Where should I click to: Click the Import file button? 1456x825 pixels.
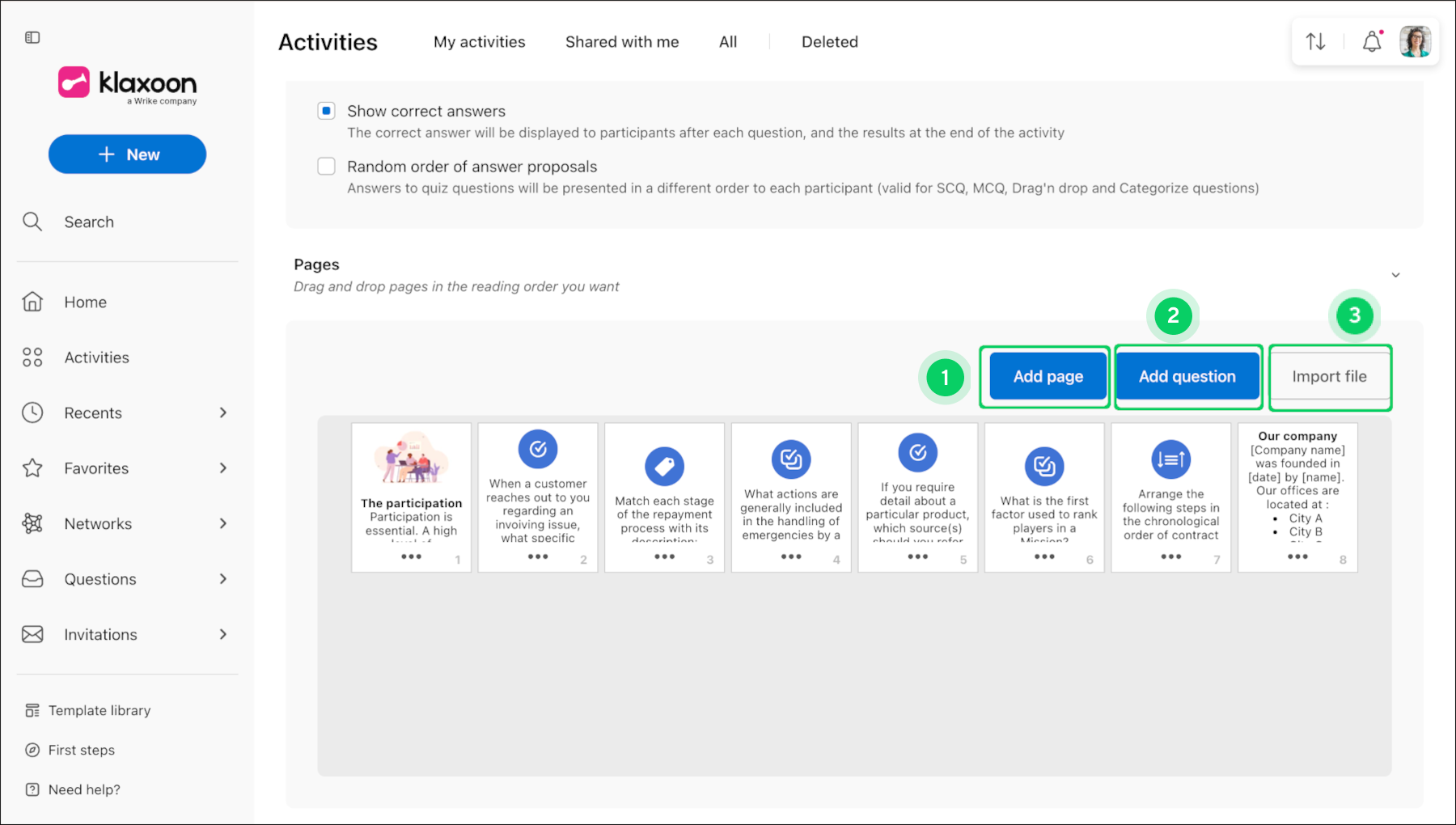[x=1330, y=376]
